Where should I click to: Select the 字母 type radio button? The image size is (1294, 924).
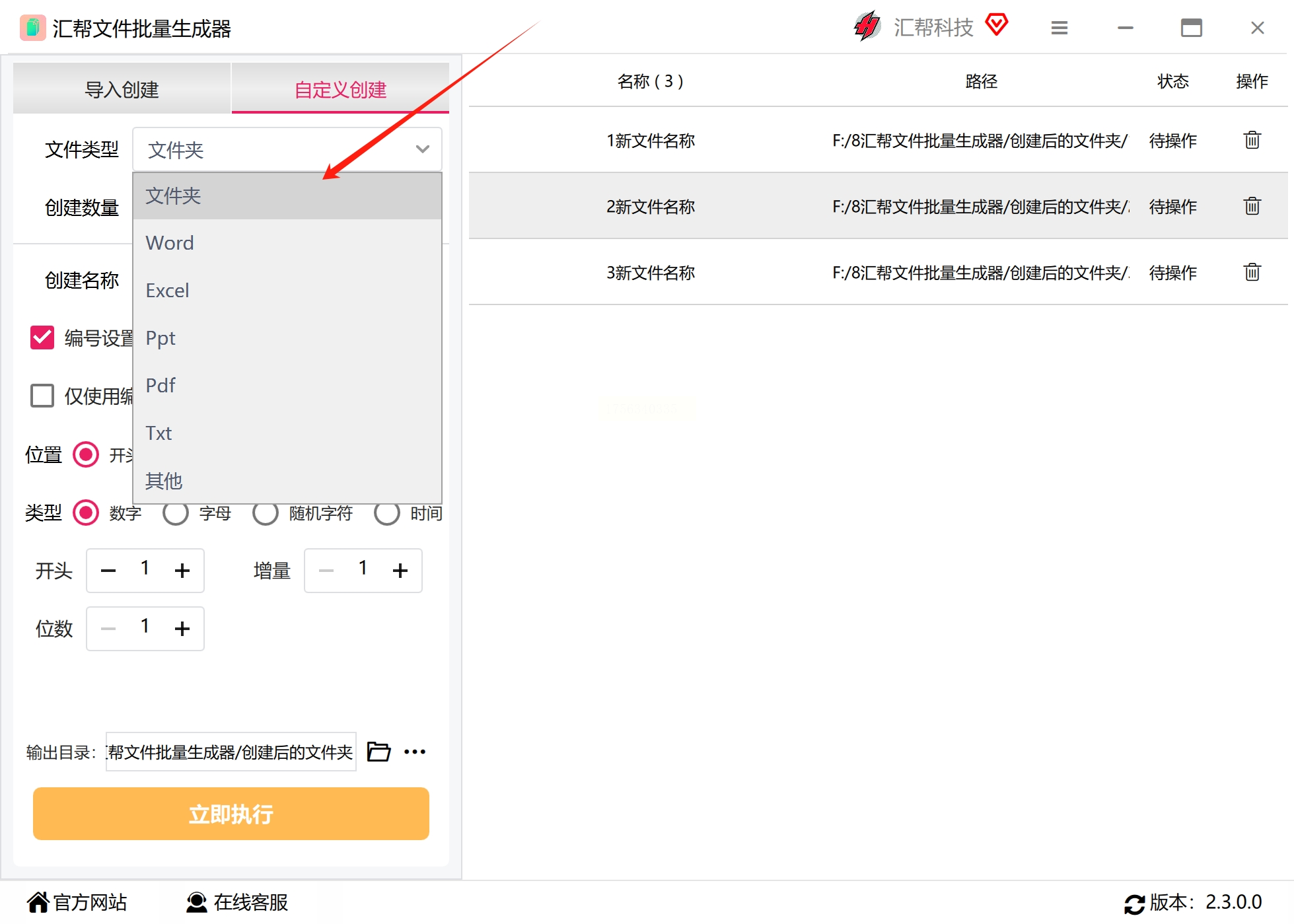176,513
